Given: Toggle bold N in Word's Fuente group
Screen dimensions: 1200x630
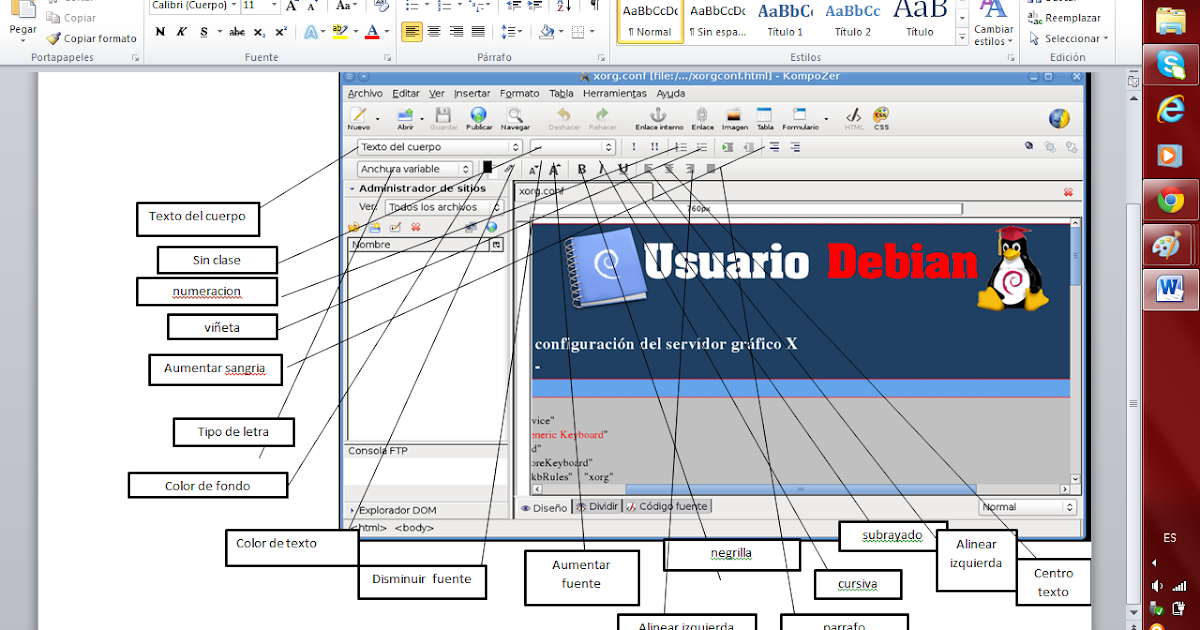Looking at the screenshot, I should coord(160,32).
